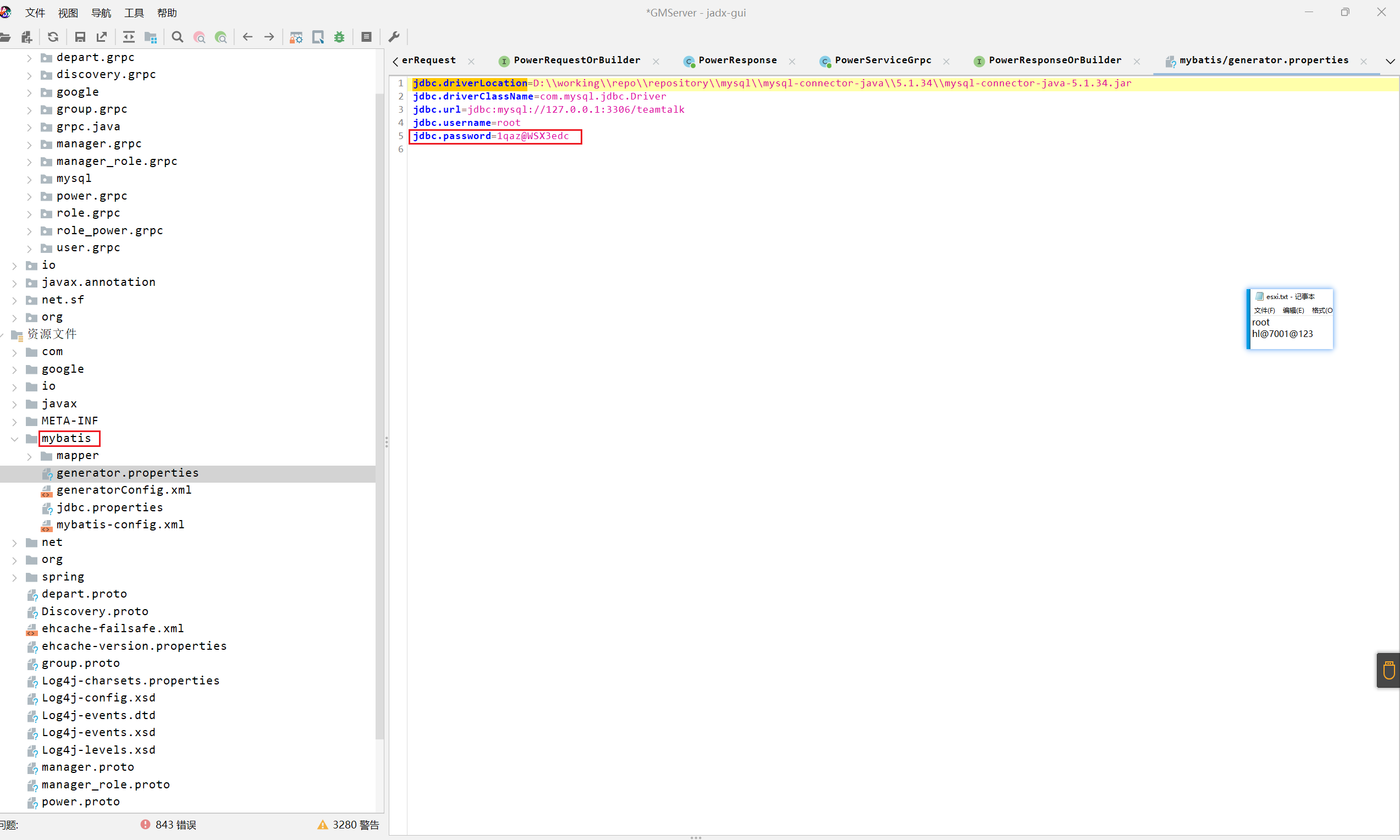Image resolution: width=1400 pixels, height=840 pixels.
Task: Click the yellow warning triangle in the status bar
Action: tap(323, 824)
